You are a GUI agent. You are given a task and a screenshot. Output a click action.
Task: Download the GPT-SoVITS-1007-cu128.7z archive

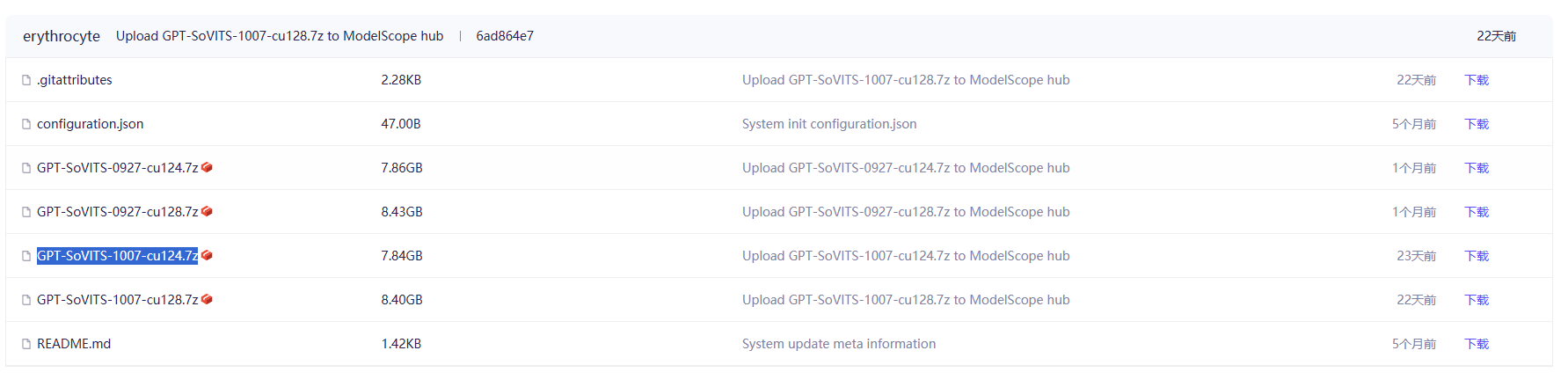(1477, 300)
